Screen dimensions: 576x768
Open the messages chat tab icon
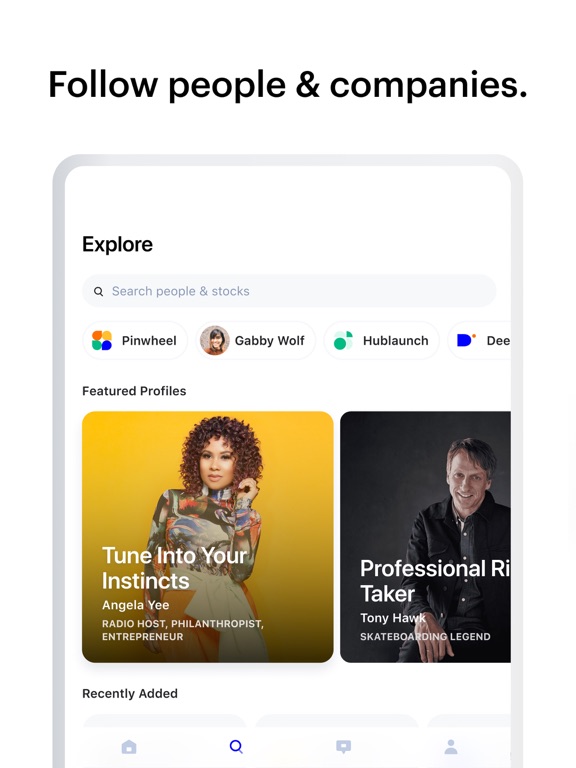(x=343, y=747)
